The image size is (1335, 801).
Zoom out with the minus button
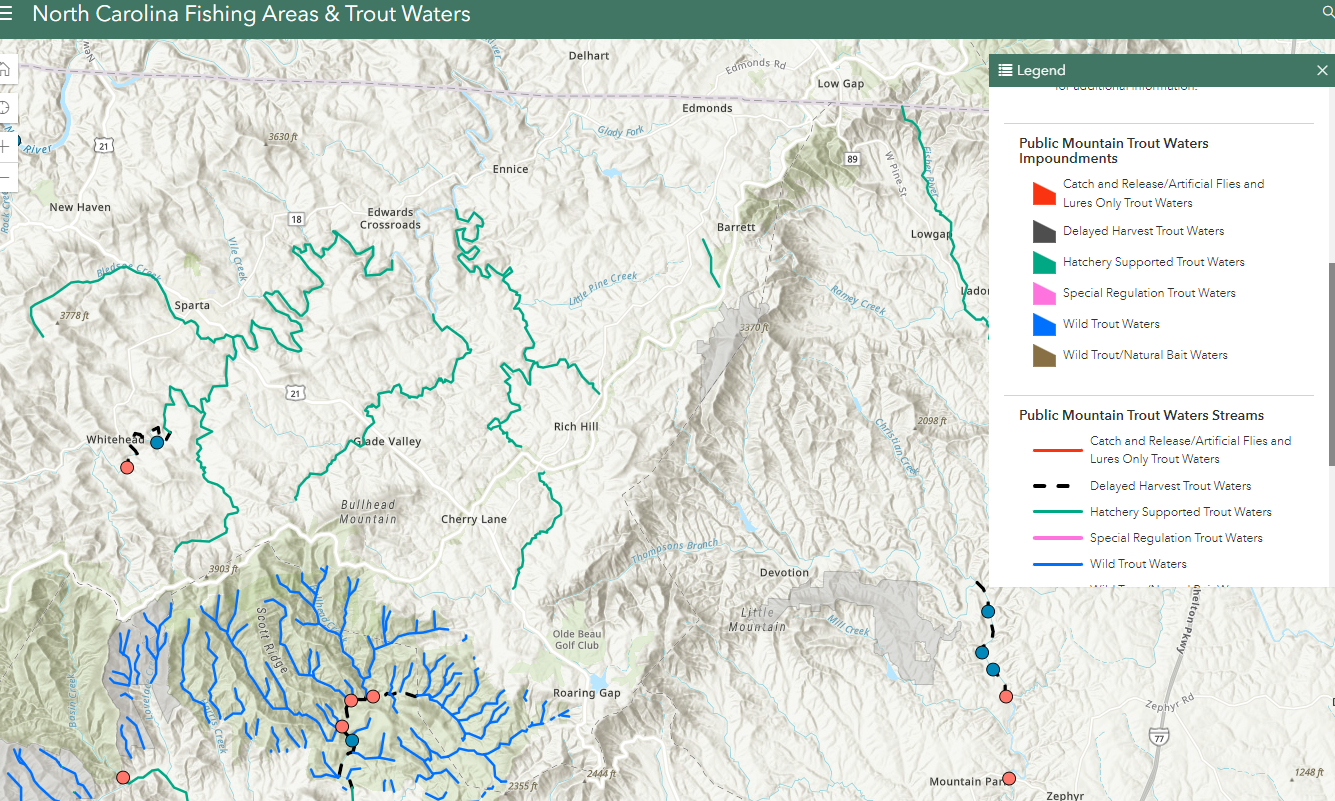pos(5,178)
